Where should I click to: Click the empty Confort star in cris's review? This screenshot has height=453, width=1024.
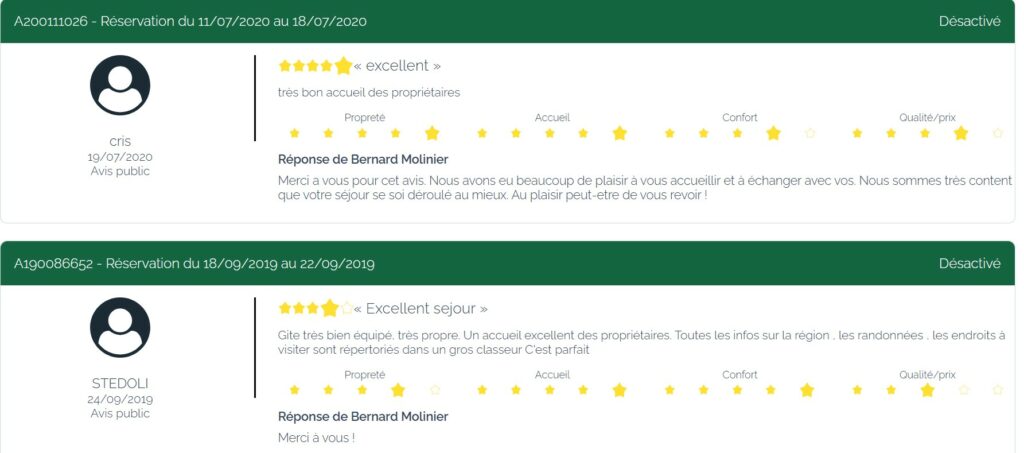[x=810, y=133]
